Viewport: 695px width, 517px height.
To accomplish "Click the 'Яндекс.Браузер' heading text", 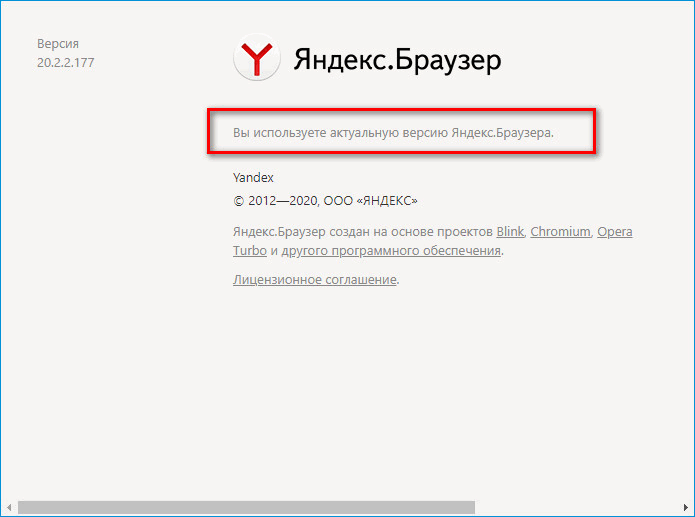I will (397, 60).
